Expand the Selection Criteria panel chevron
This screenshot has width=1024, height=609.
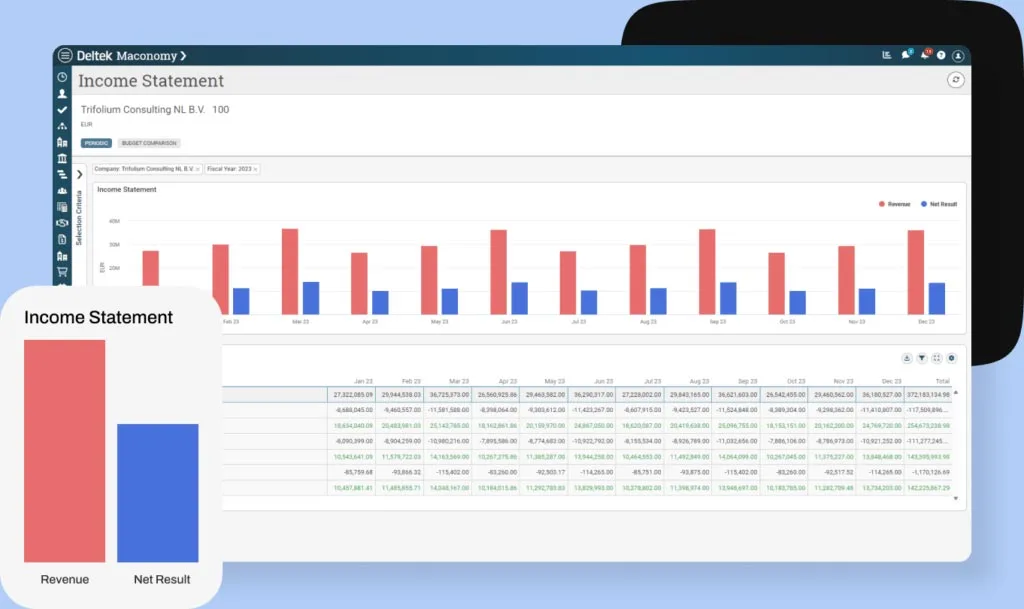pos(80,174)
